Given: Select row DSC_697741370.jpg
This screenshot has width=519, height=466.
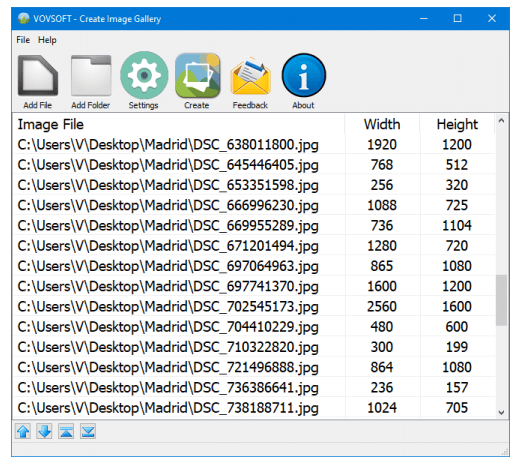Looking at the screenshot, I should point(254,286).
